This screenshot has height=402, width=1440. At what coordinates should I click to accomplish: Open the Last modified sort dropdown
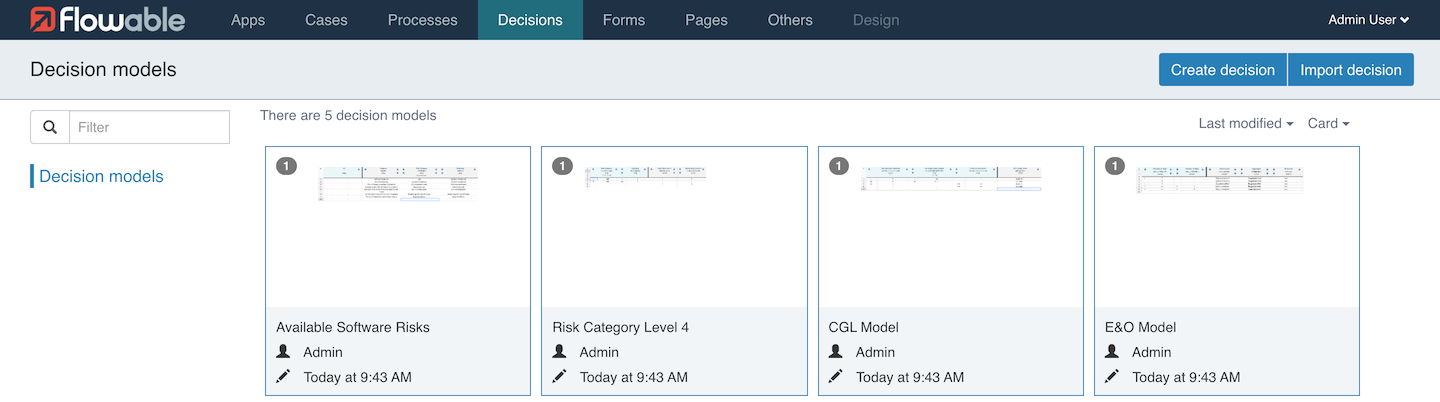[x=1245, y=123]
